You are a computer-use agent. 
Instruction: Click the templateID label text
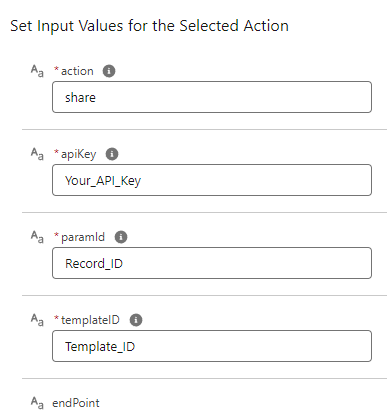click(90, 320)
